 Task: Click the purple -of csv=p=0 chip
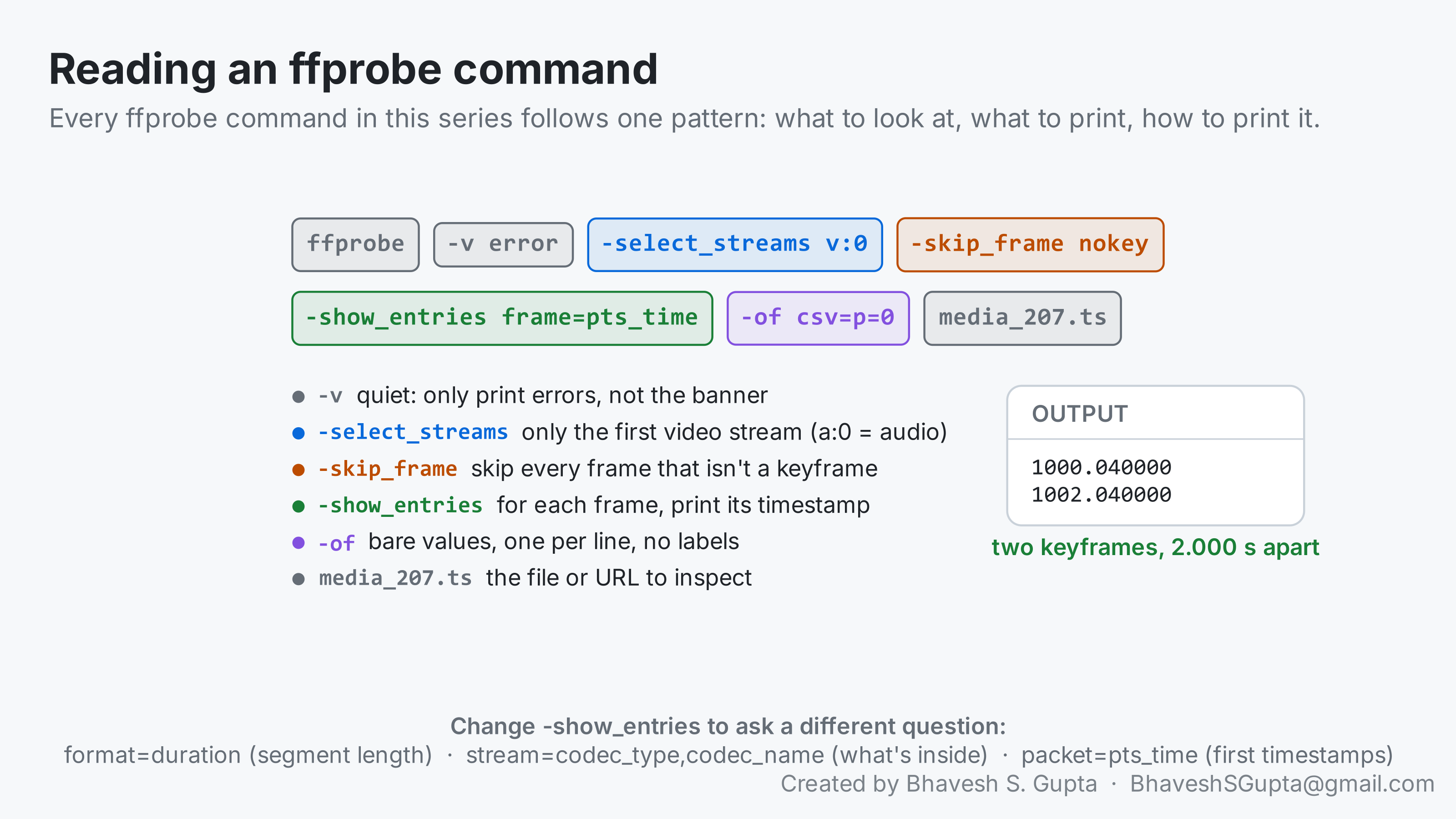818,318
